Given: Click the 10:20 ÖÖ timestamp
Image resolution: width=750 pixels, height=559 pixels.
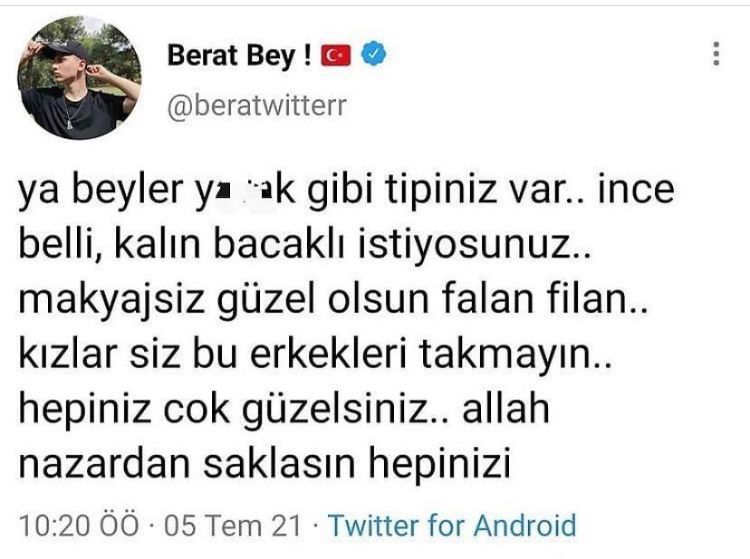Looking at the screenshot, I should pyautogui.click(x=79, y=525).
